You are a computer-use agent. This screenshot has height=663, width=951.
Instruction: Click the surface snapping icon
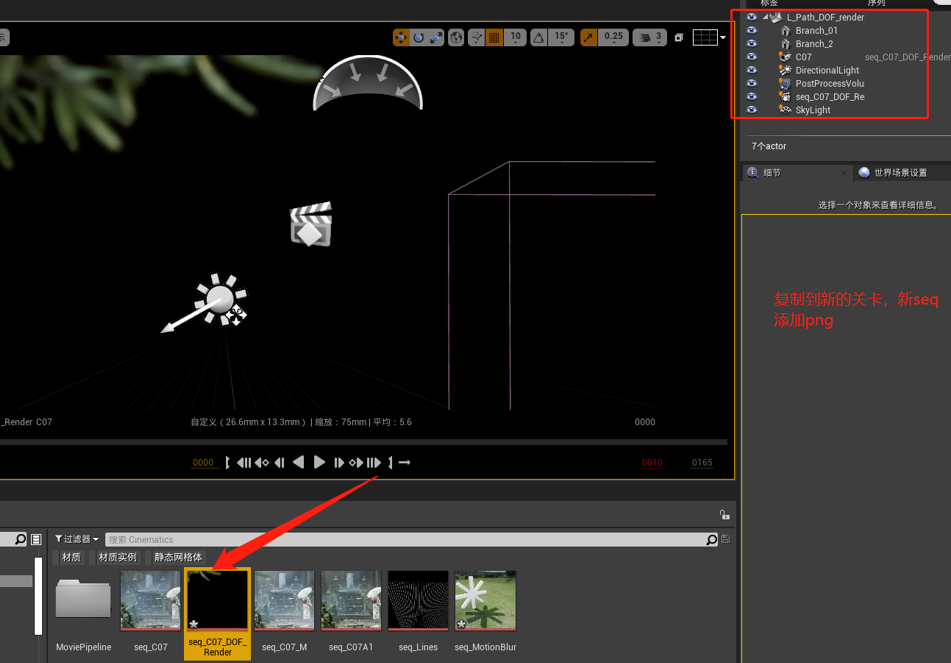pyautogui.click(x=477, y=38)
